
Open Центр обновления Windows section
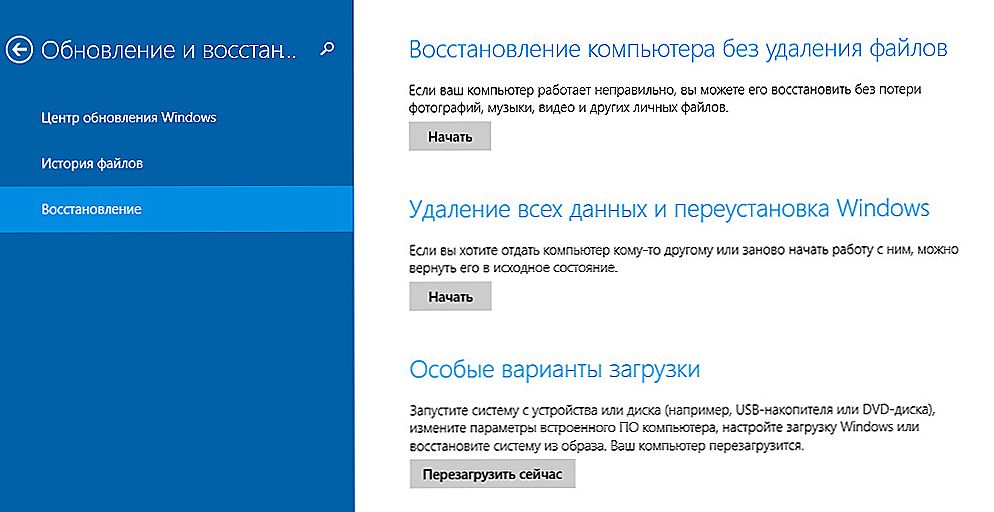click(x=128, y=117)
